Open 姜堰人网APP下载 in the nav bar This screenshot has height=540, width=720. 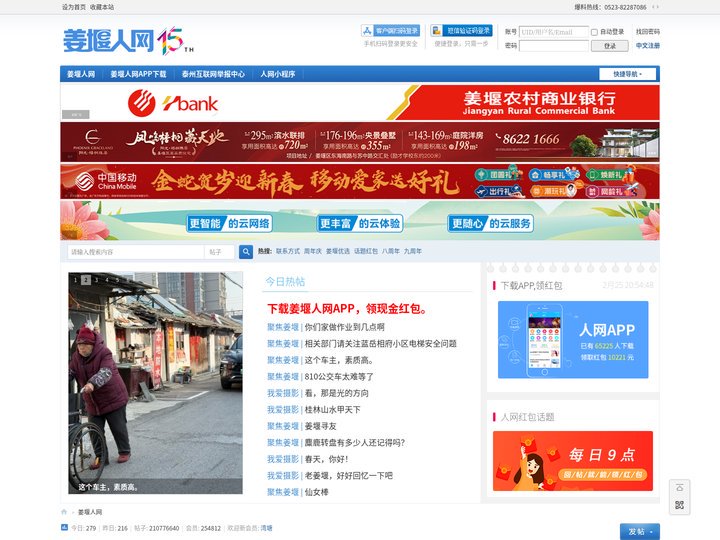point(138,74)
